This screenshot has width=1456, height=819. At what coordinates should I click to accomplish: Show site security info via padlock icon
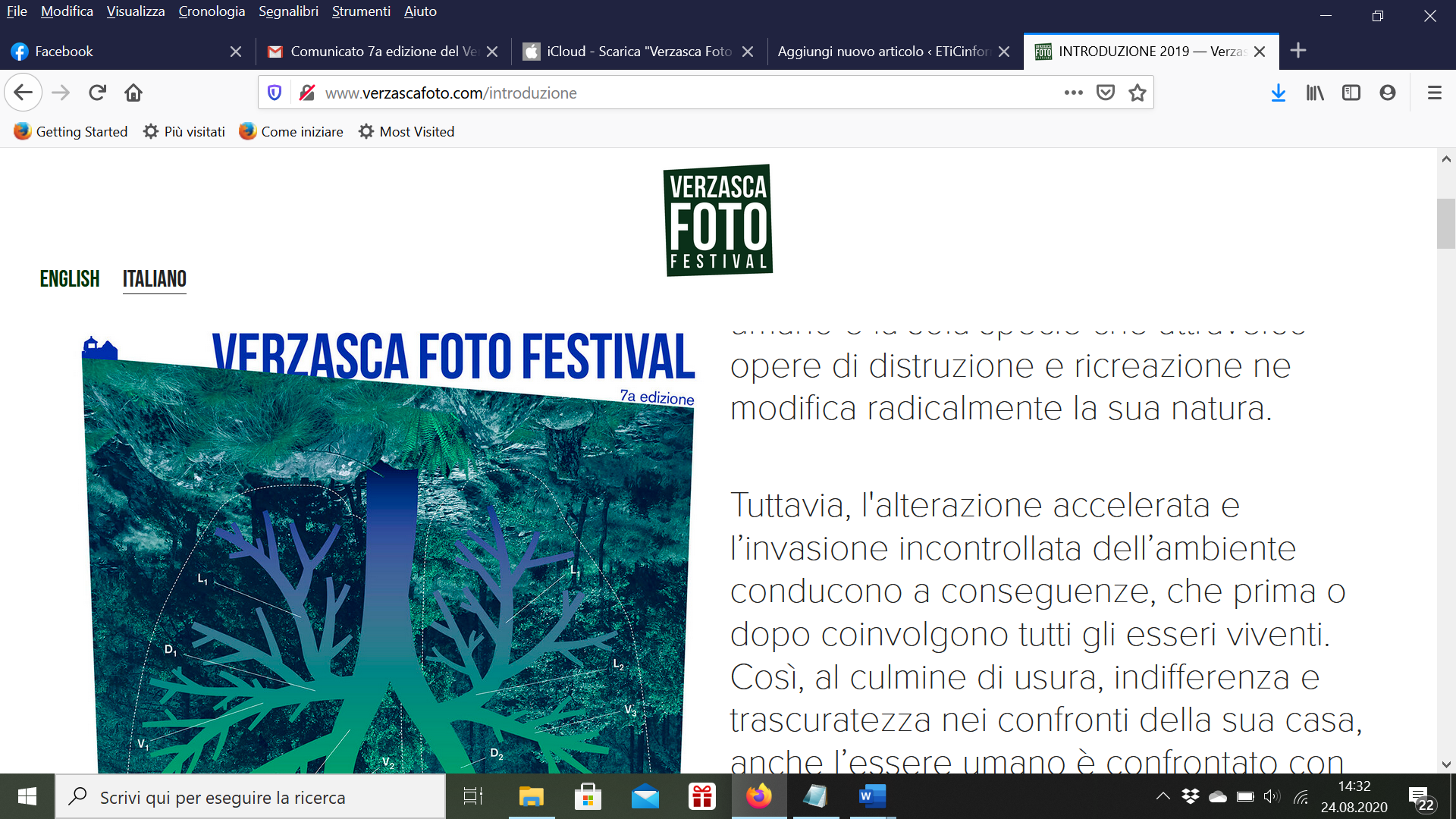coord(307,93)
